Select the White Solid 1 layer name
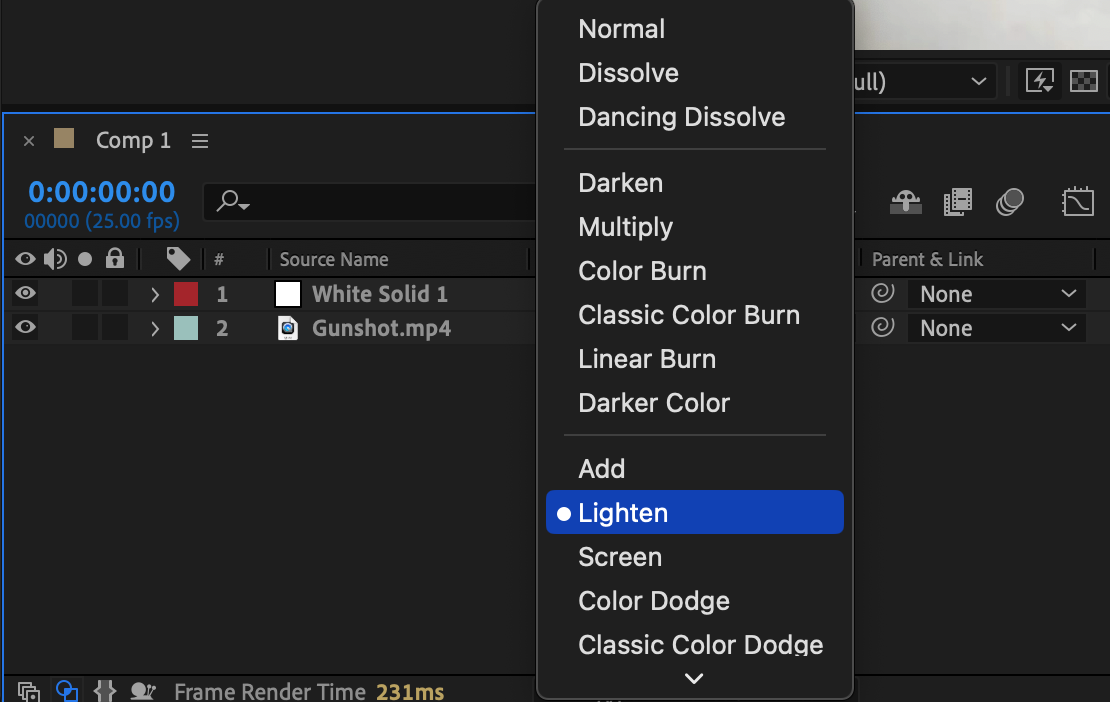 point(380,294)
